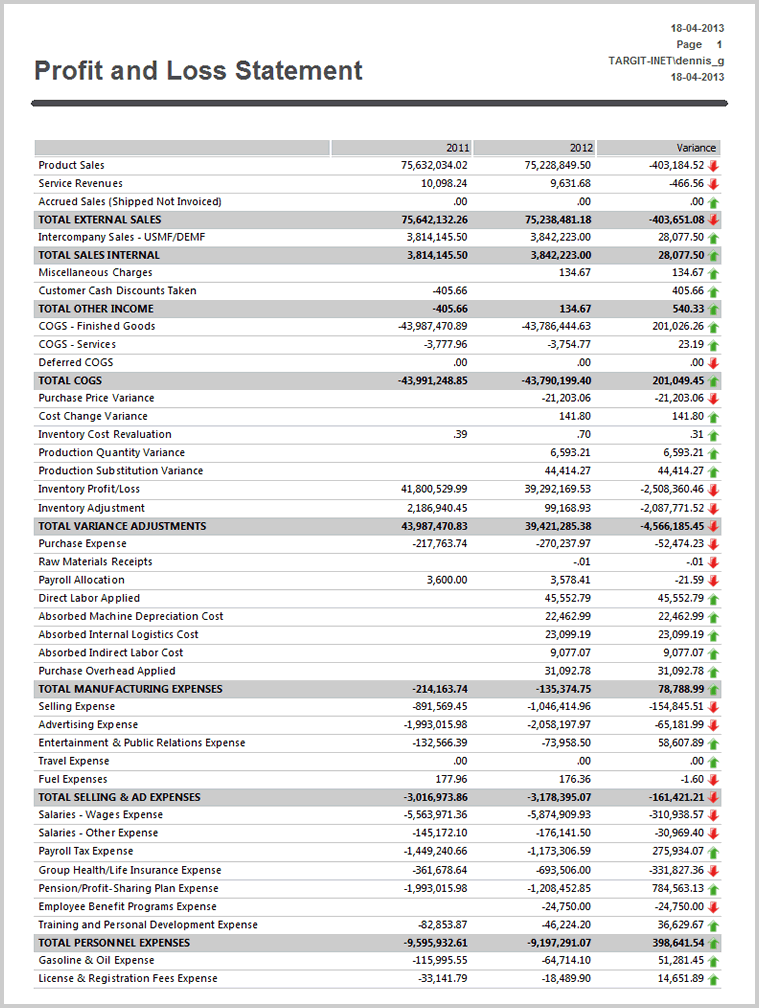Click green arrow on Pension/Profit-Sharing Plan Expense
This screenshot has width=759, height=1008.
(713, 889)
